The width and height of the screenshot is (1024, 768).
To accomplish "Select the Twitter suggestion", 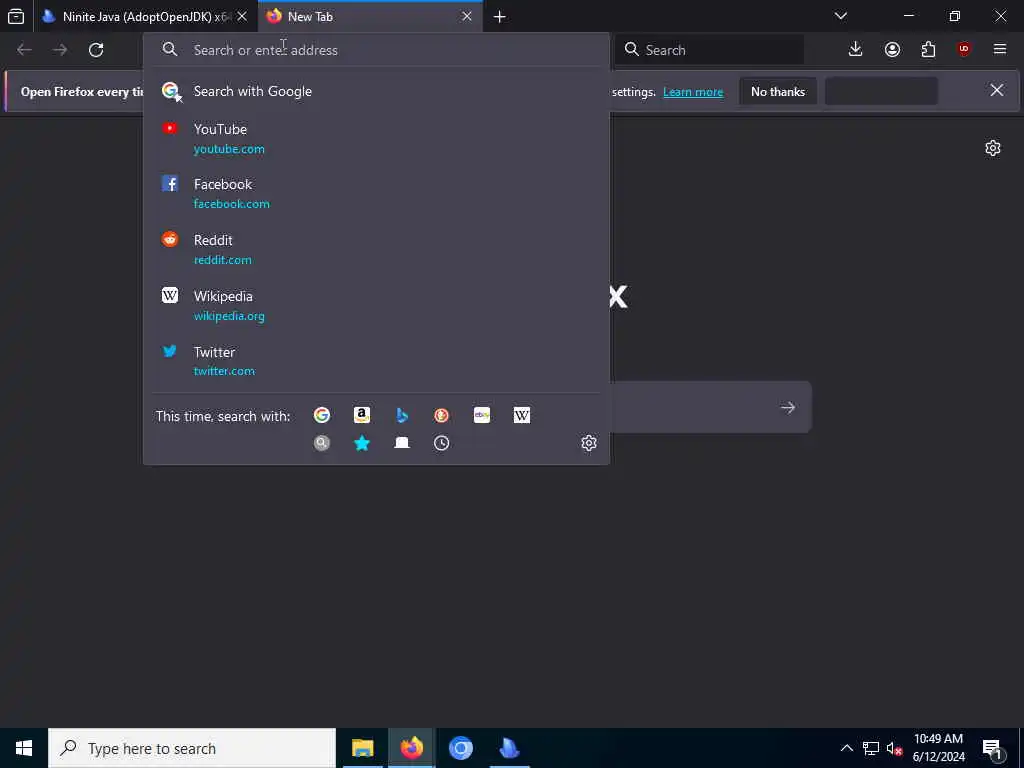I will tap(377, 361).
